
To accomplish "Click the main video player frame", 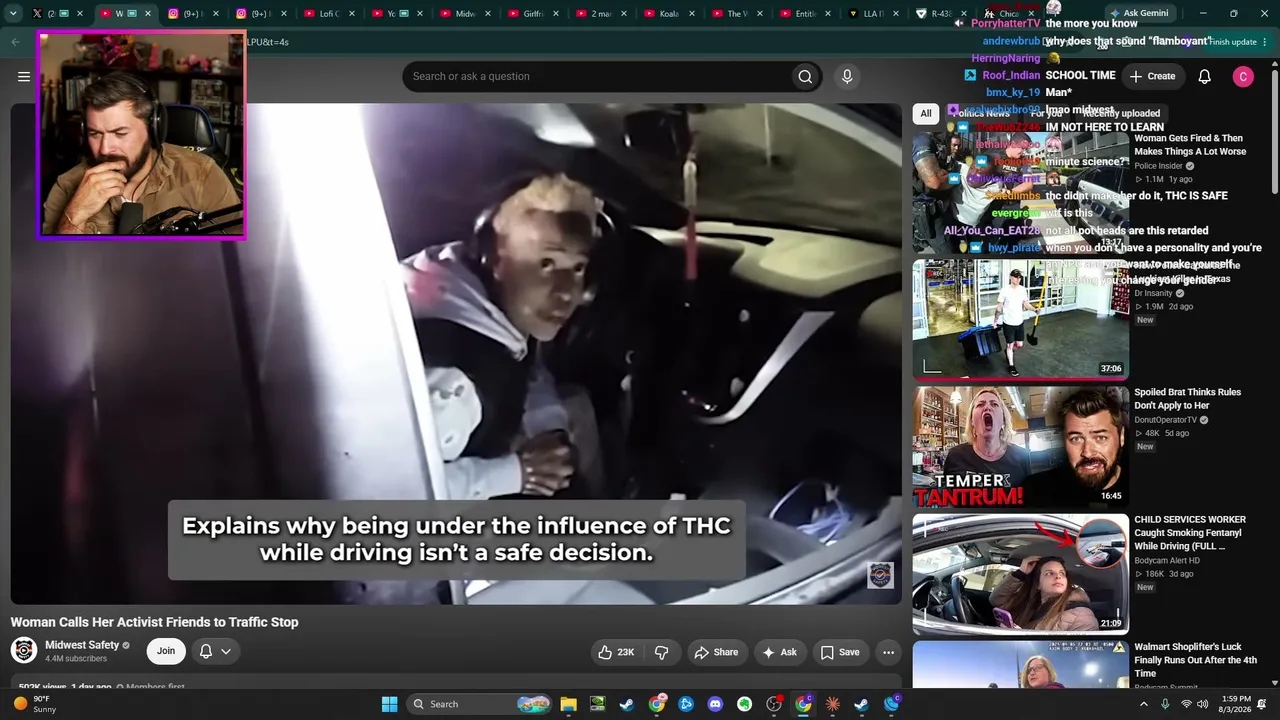I will (x=456, y=354).
